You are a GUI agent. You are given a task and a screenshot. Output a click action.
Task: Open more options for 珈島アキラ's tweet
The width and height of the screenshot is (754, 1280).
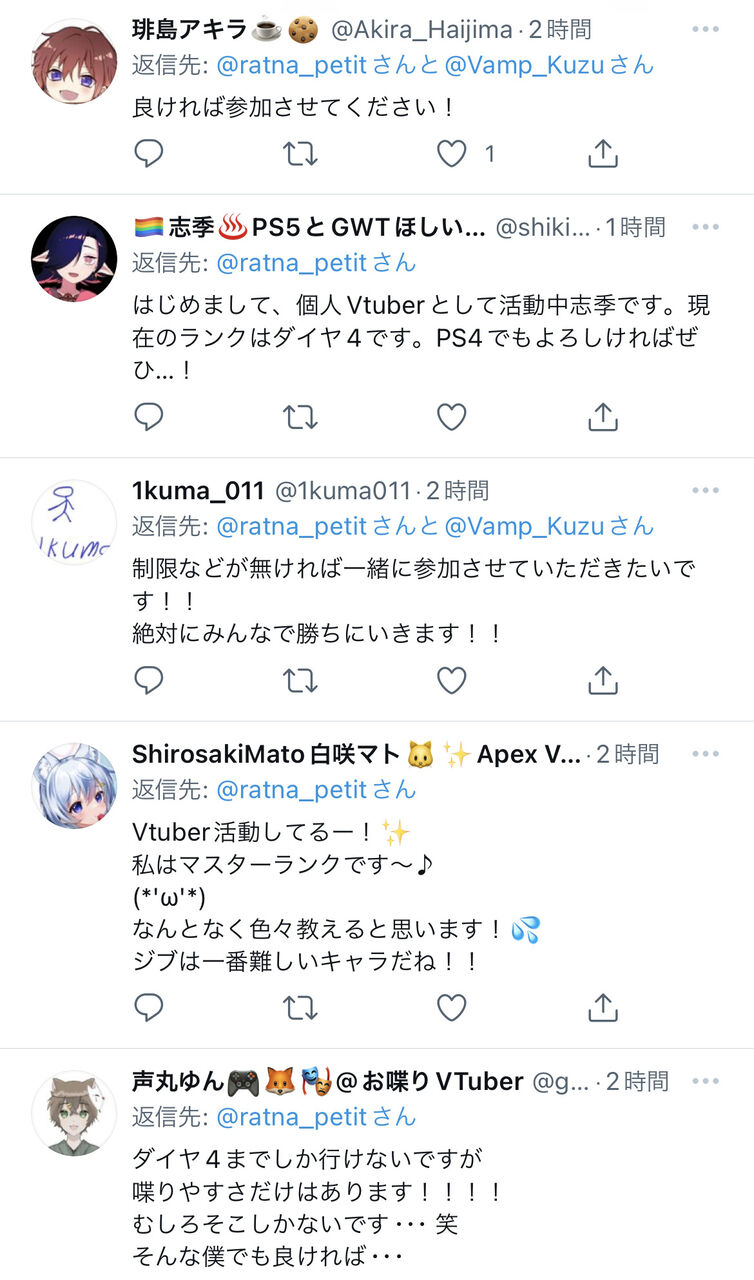(x=705, y=29)
